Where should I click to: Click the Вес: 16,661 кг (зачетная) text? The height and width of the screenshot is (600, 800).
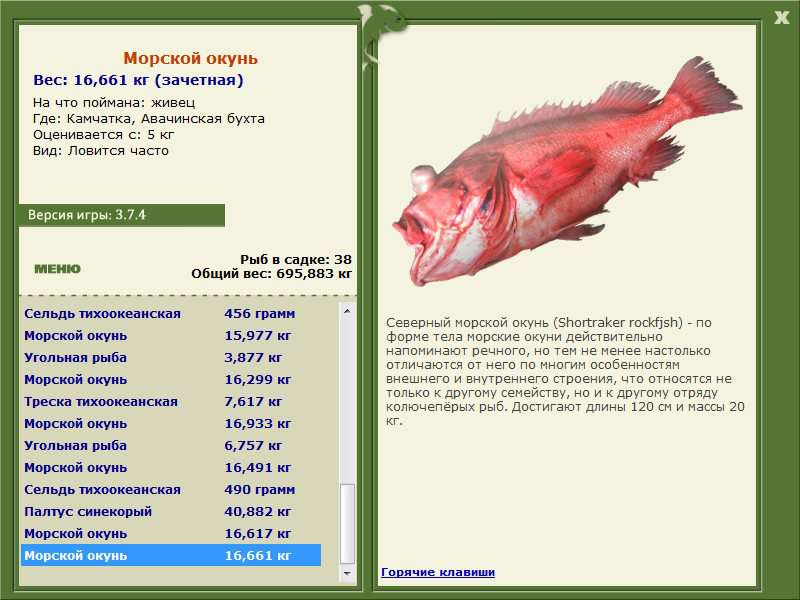(x=138, y=80)
